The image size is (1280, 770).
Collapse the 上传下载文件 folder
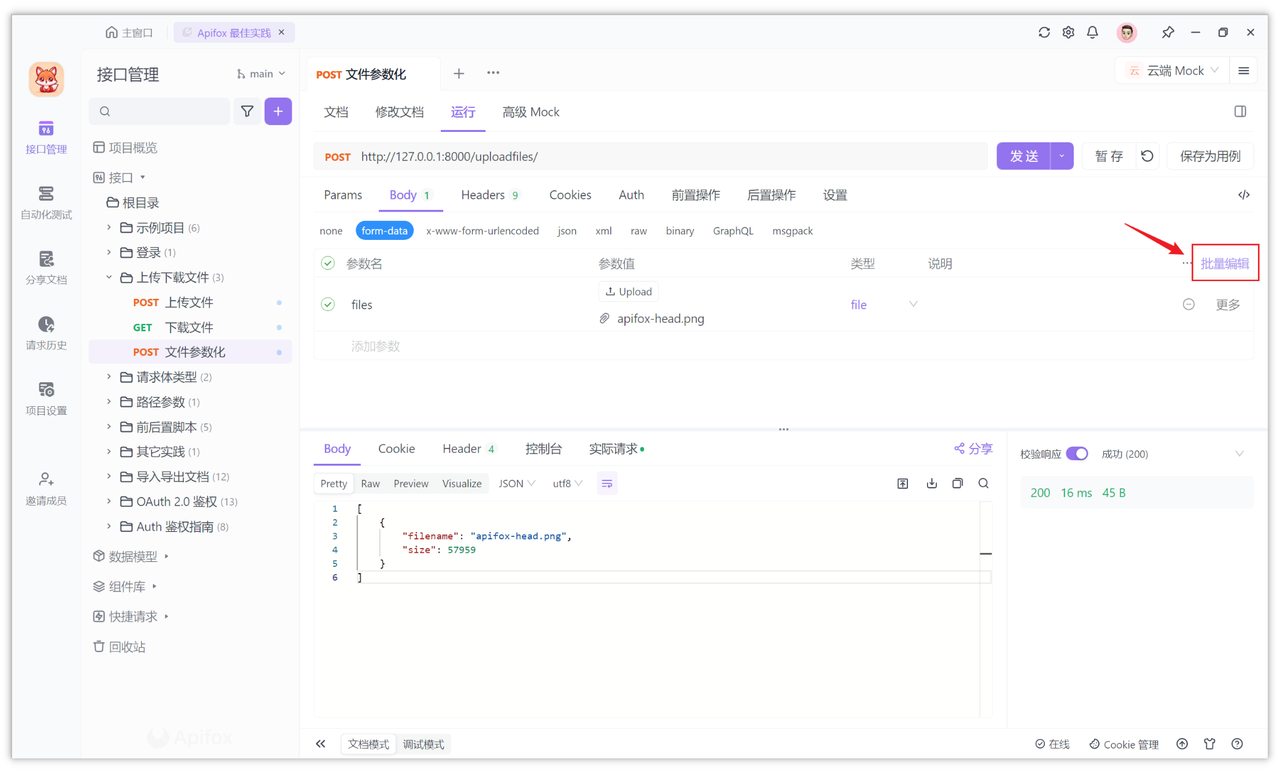coord(109,277)
